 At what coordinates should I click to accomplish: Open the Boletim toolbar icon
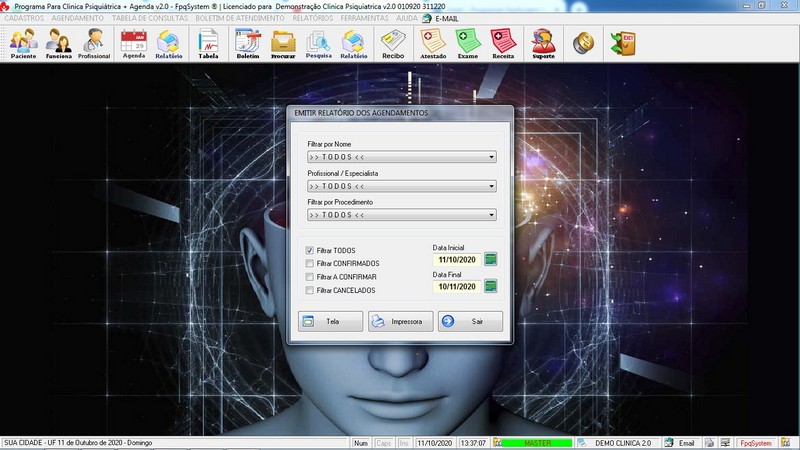pos(247,44)
